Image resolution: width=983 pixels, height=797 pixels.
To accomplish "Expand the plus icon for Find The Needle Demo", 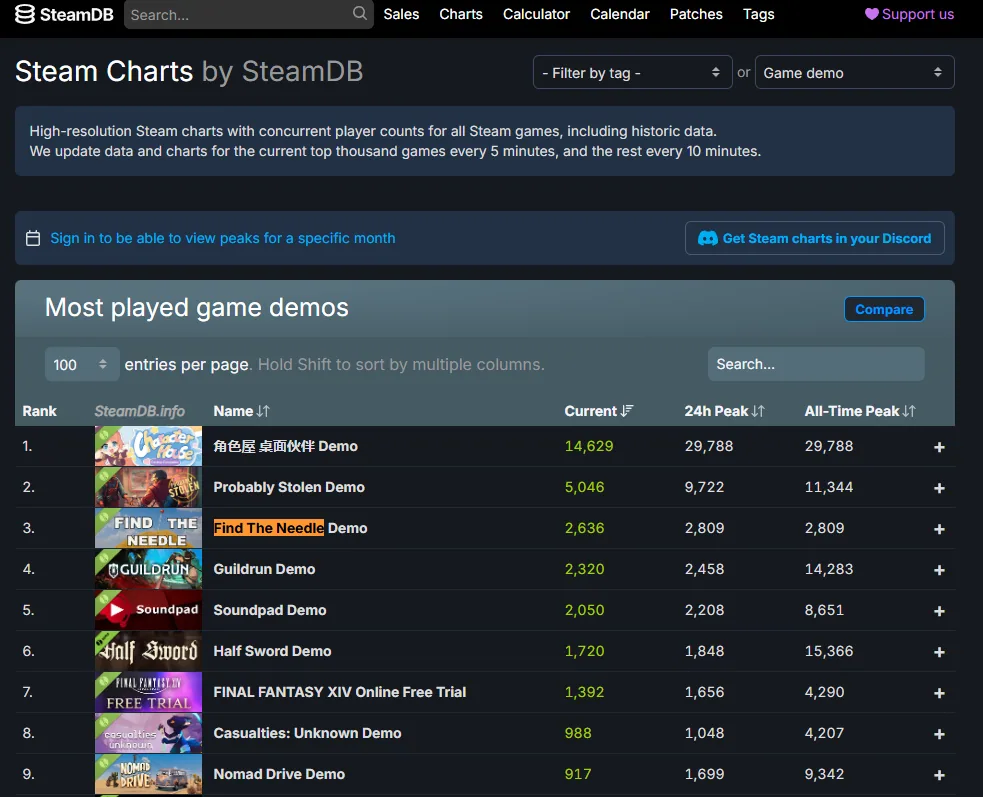I will pyautogui.click(x=939, y=529).
